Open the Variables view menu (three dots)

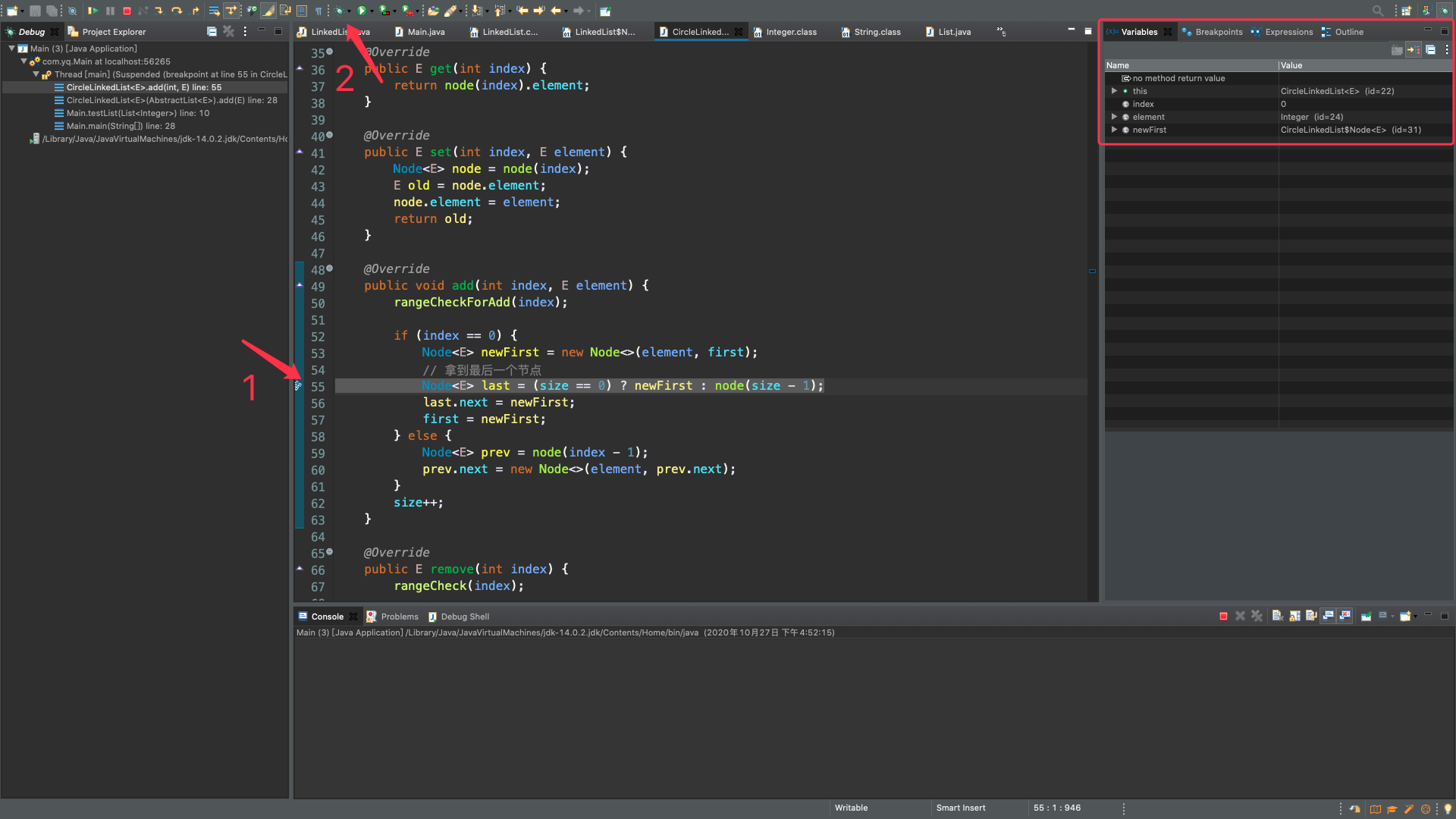click(x=1447, y=50)
